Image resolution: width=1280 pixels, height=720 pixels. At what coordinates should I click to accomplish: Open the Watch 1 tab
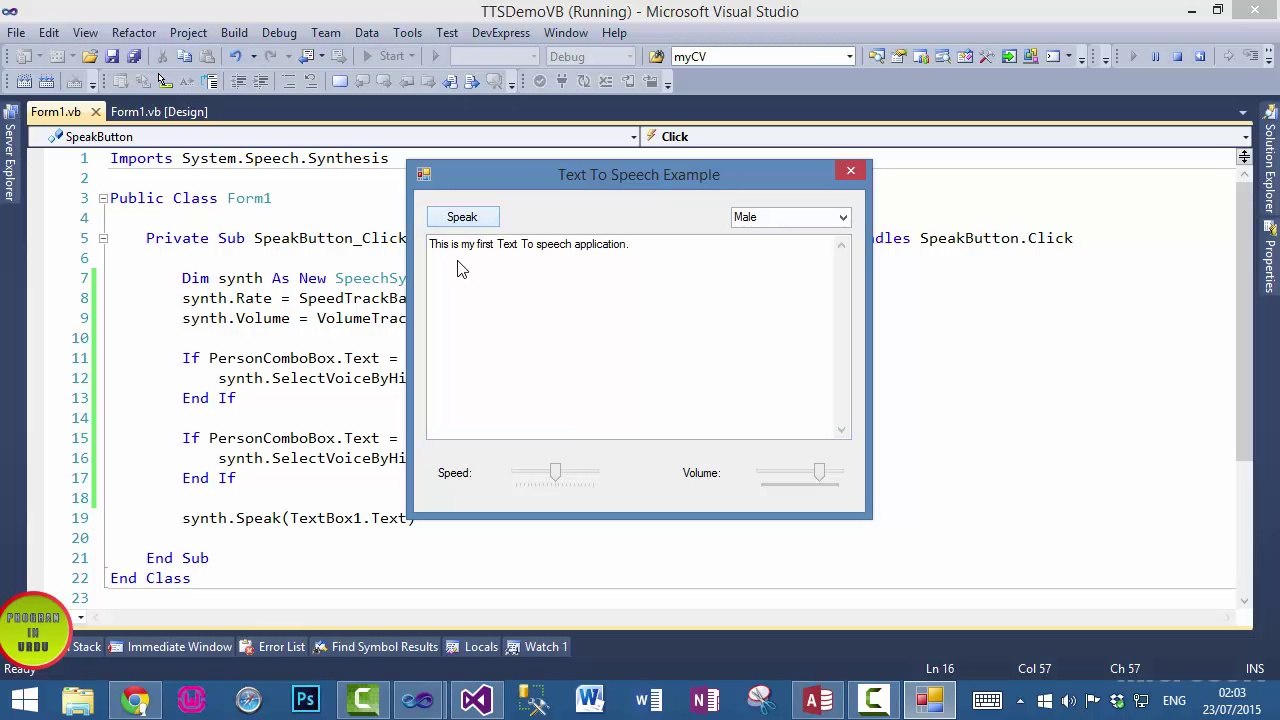[x=537, y=647]
